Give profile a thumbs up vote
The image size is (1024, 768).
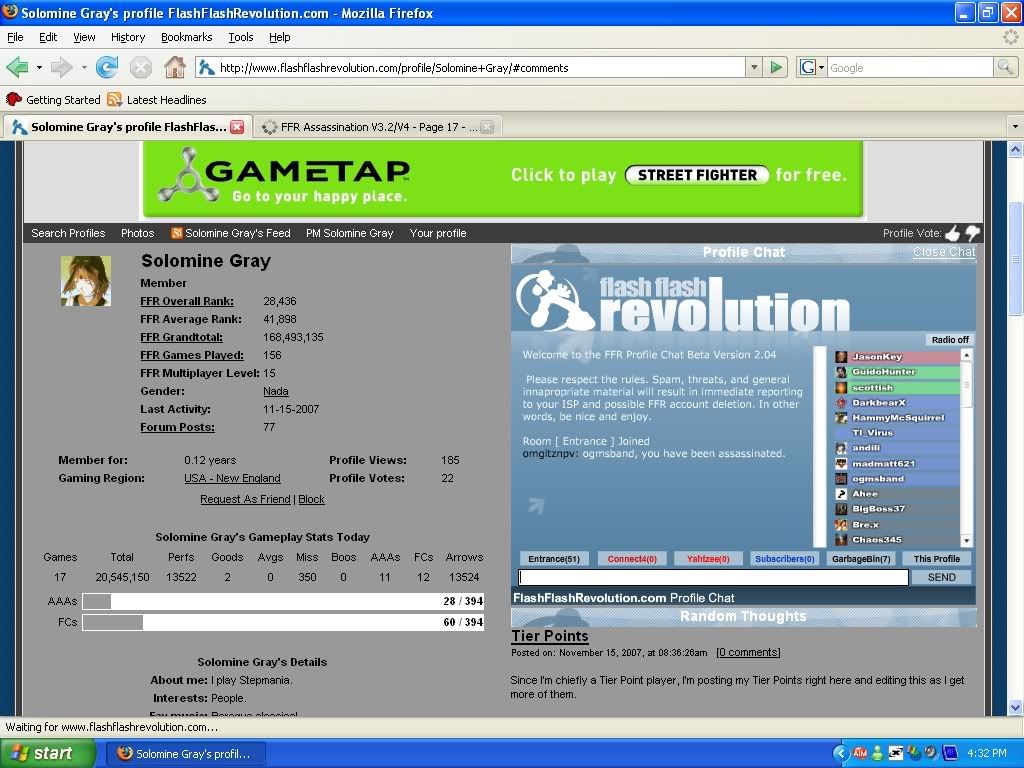pos(952,233)
